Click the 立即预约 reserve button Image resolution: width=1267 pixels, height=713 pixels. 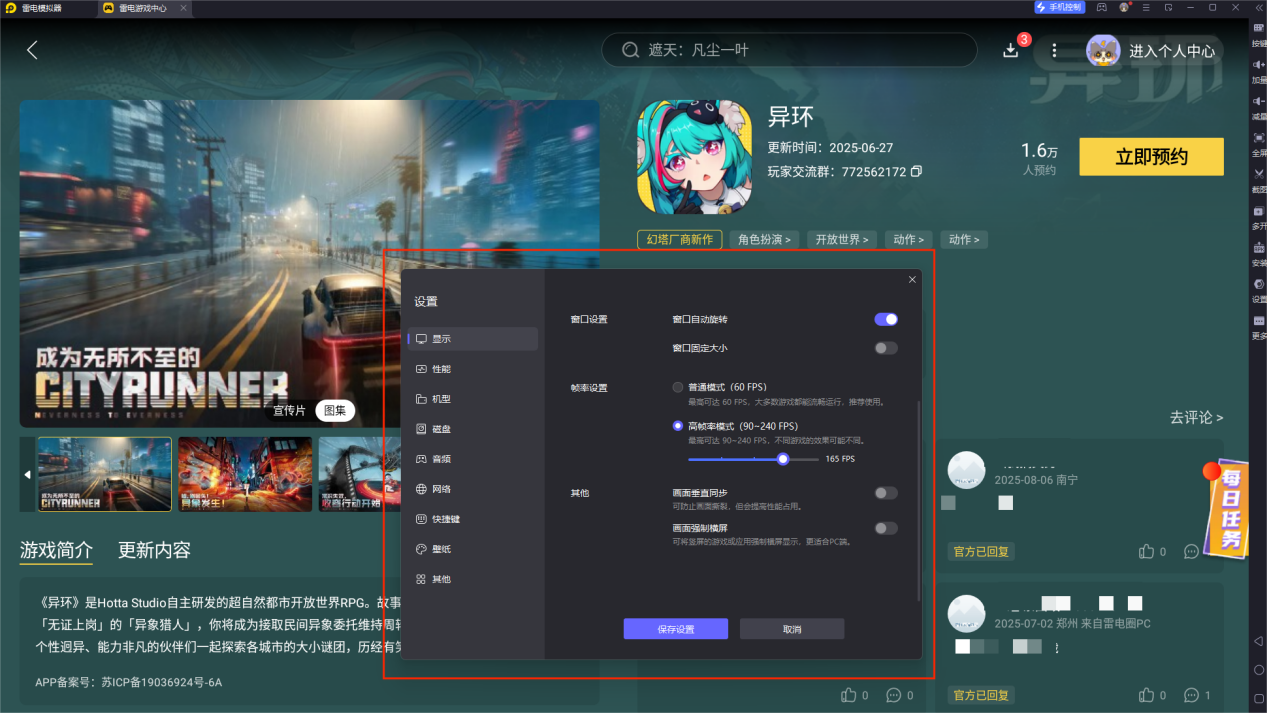point(1151,157)
